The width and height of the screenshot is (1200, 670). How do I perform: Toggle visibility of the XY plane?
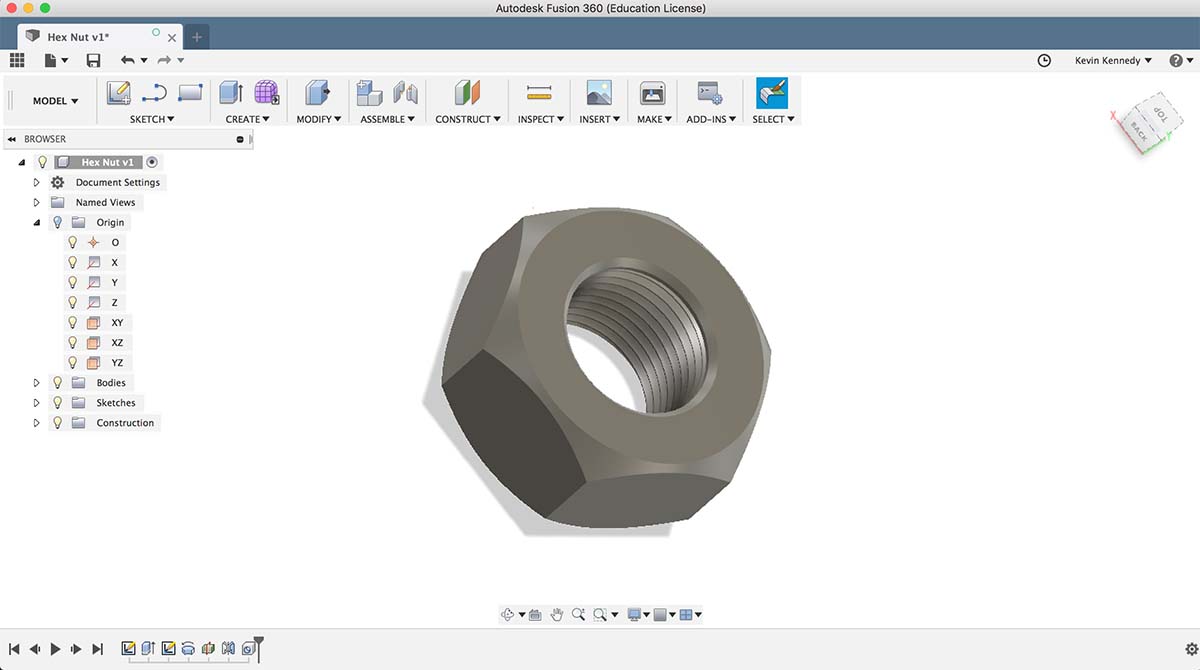coord(72,322)
